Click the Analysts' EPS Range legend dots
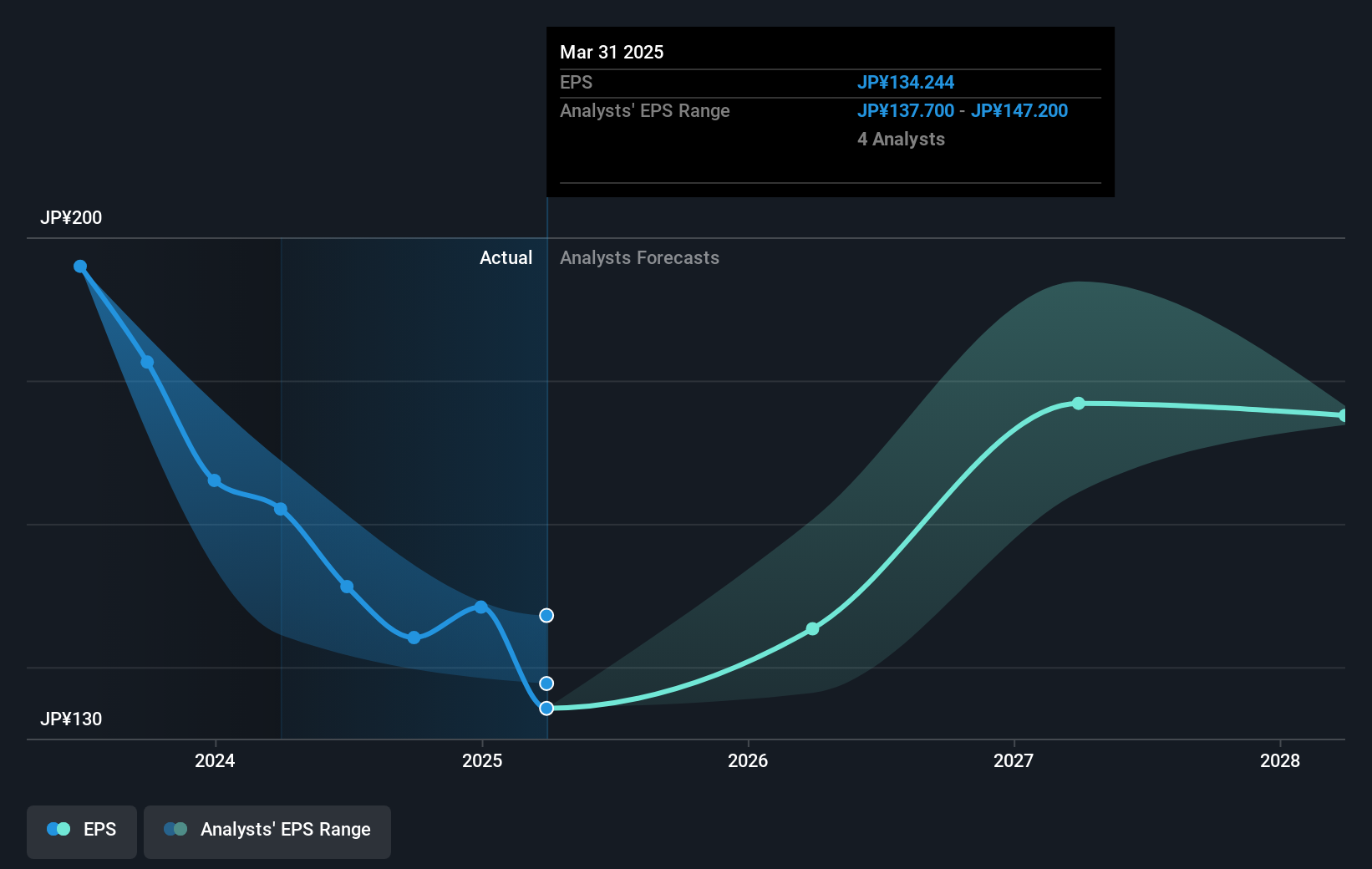The width and height of the screenshot is (1372, 869). tap(175, 829)
